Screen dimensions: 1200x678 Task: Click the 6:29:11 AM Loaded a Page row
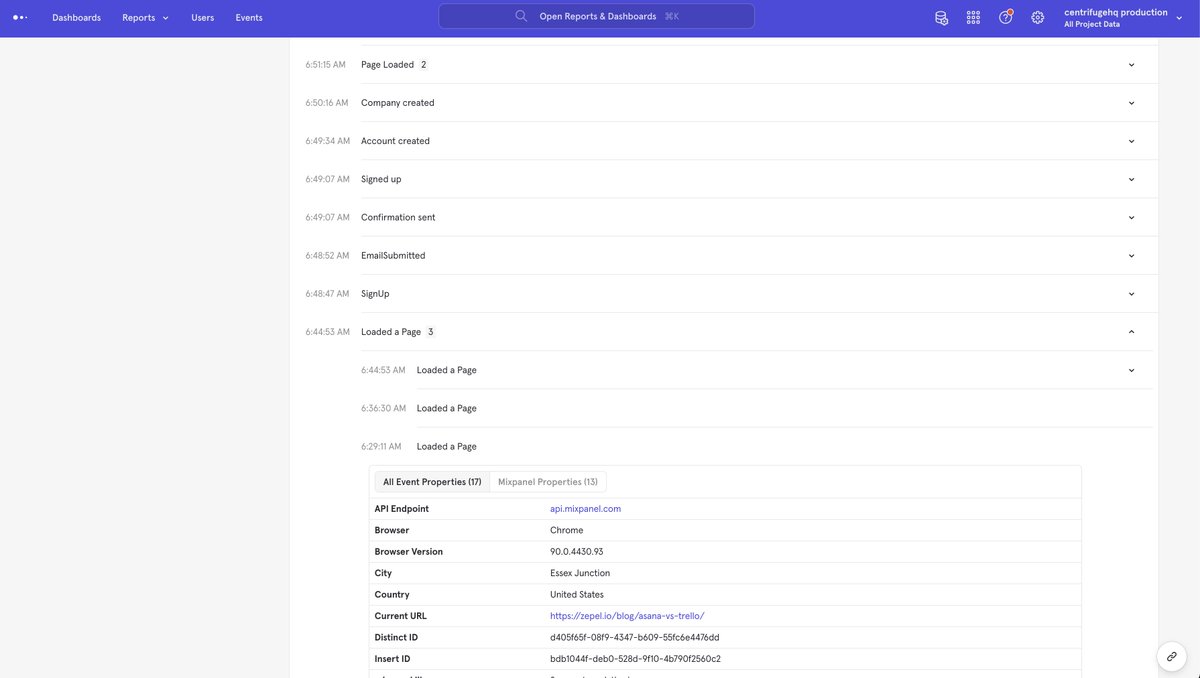click(x=755, y=447)
